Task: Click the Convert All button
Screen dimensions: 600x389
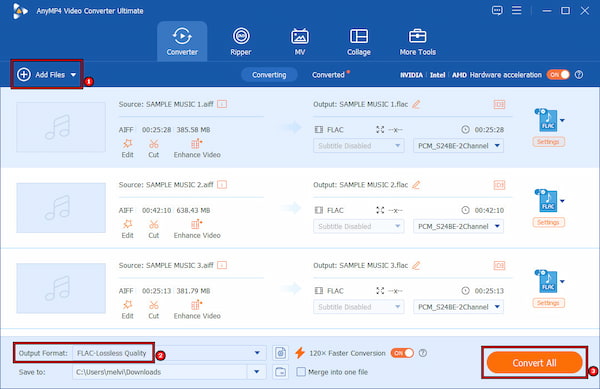Action: pyautogui.click(x=535, y=363)
